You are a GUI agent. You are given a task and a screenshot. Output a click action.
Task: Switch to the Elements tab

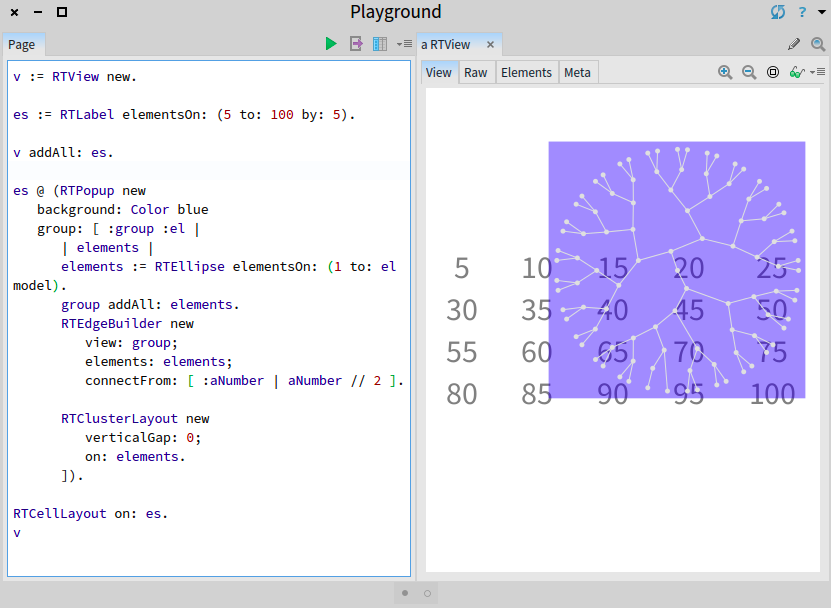526,72
